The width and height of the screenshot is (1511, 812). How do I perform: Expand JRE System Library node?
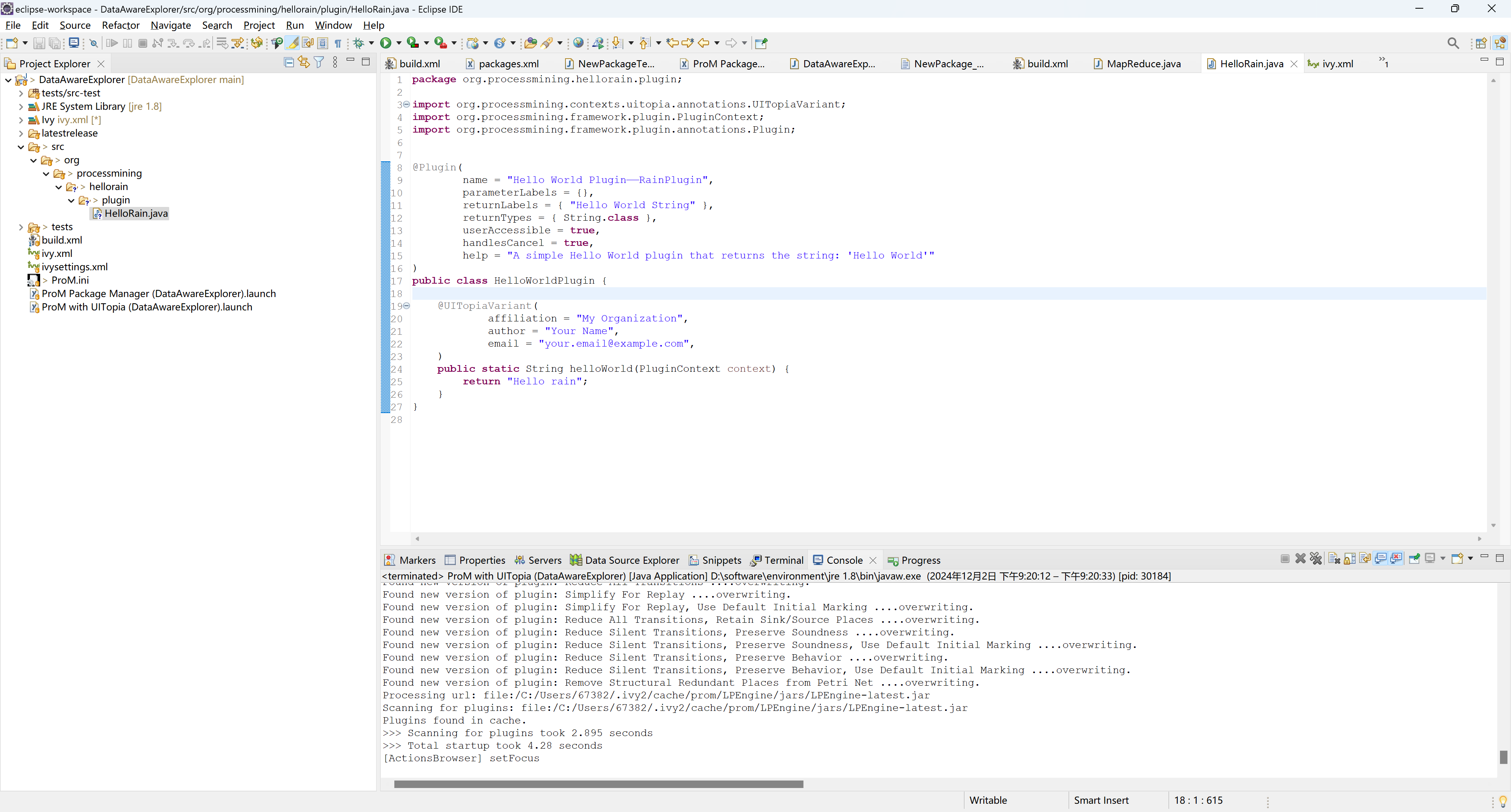point(21,107)
